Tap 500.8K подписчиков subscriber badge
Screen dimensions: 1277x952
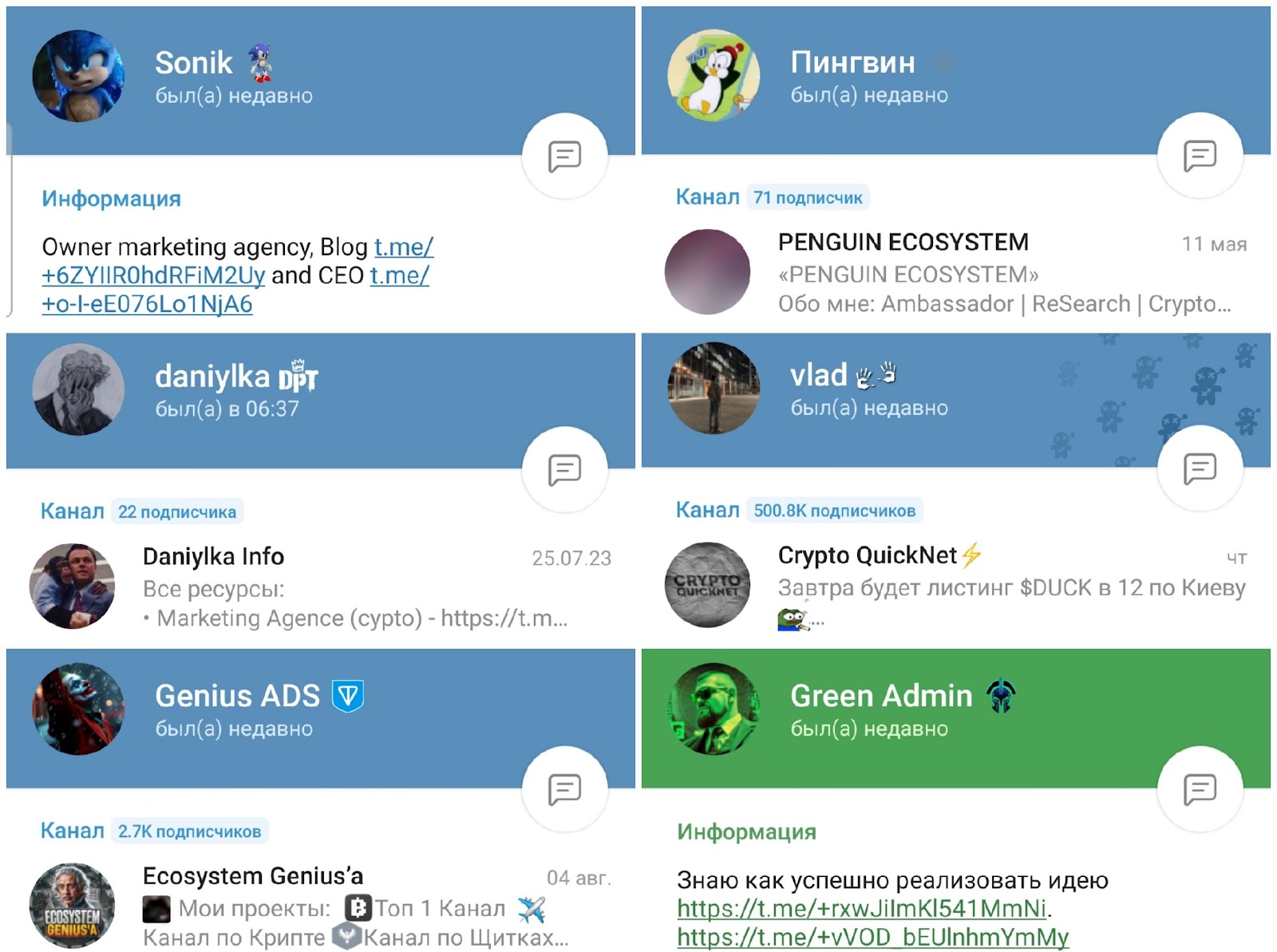pos(835,511)
